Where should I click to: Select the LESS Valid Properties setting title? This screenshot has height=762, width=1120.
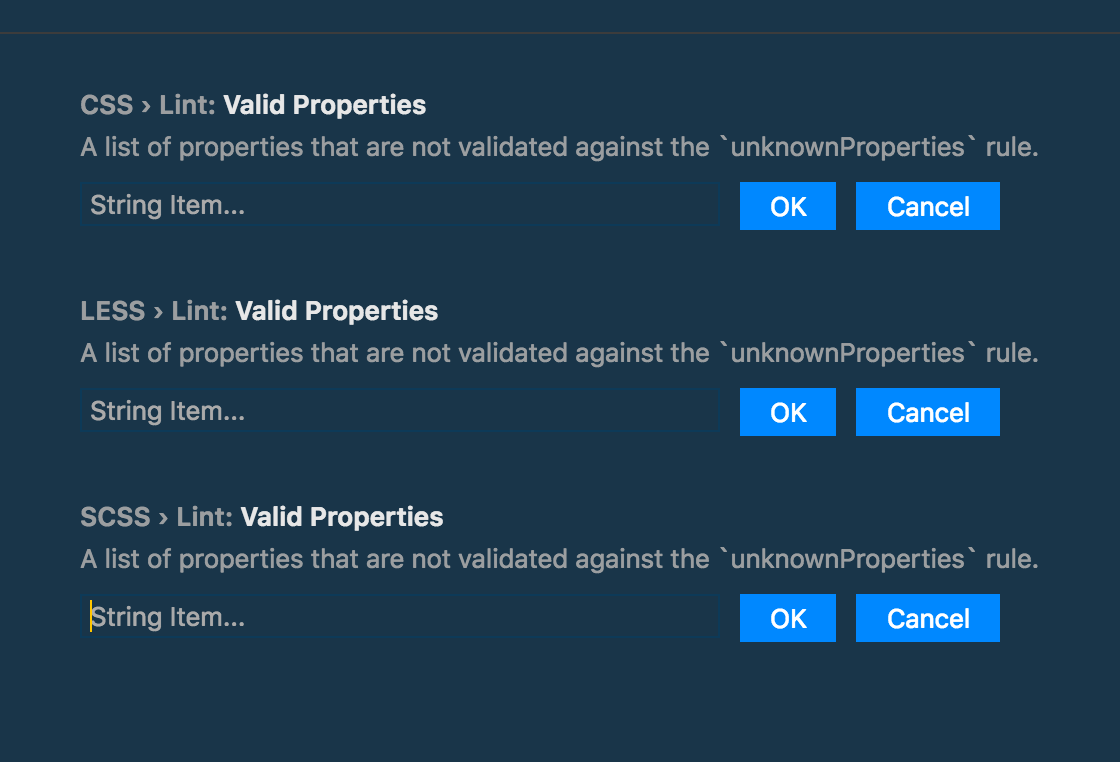click(x=337, y=310)
